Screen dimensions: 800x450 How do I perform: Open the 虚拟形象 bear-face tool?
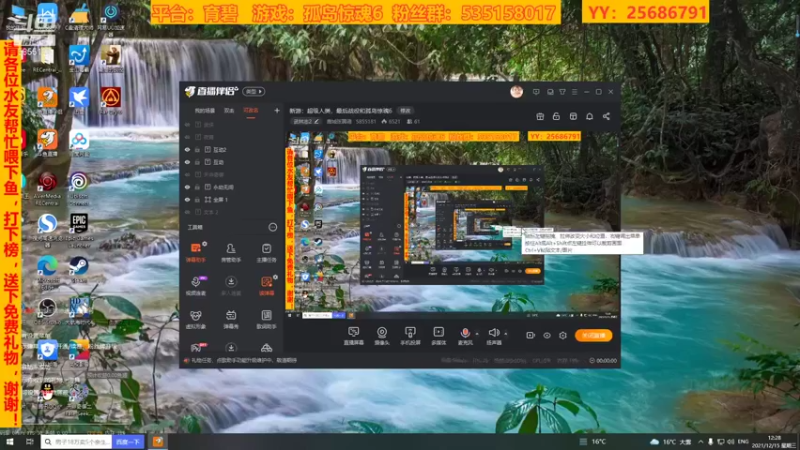pyautogui.click(x=195, y=319)
